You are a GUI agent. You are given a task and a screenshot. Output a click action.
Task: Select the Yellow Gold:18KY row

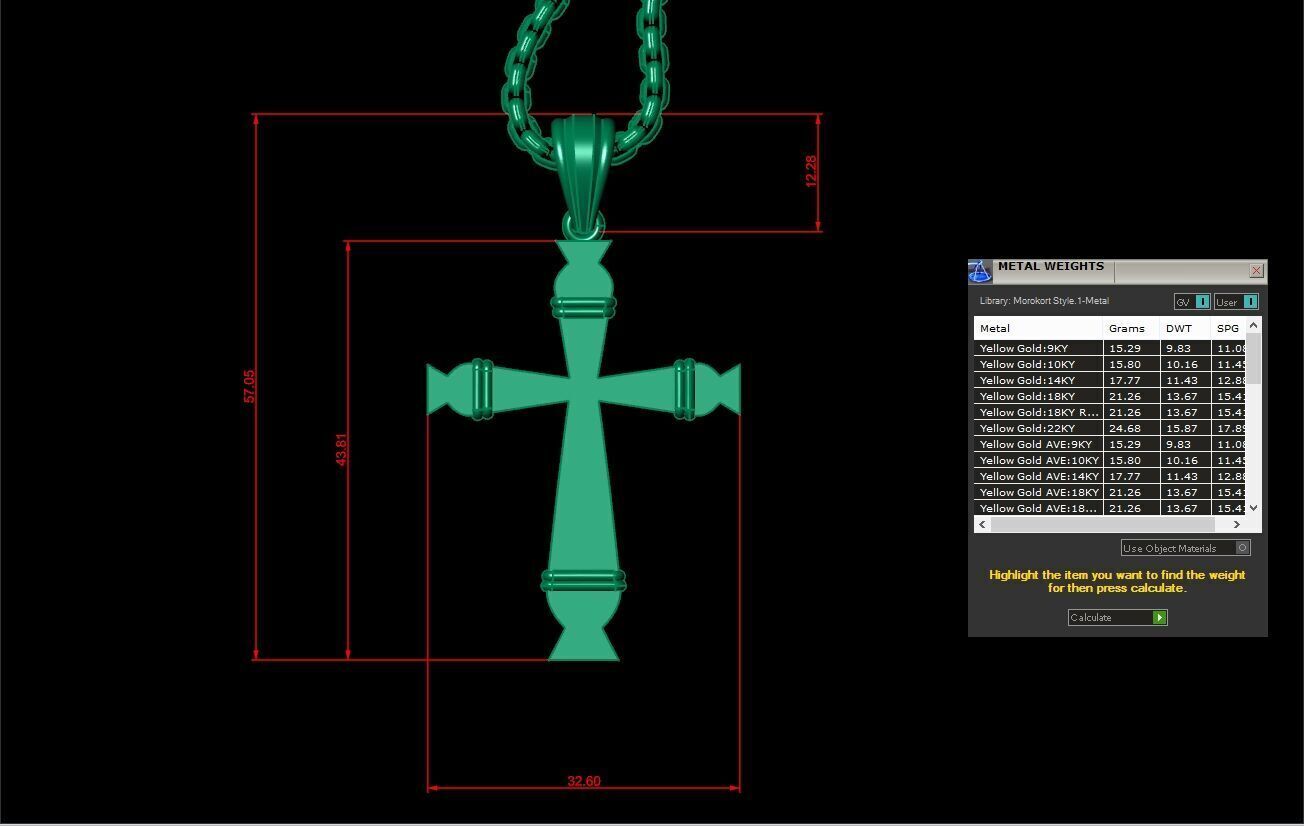[1110, 396]
